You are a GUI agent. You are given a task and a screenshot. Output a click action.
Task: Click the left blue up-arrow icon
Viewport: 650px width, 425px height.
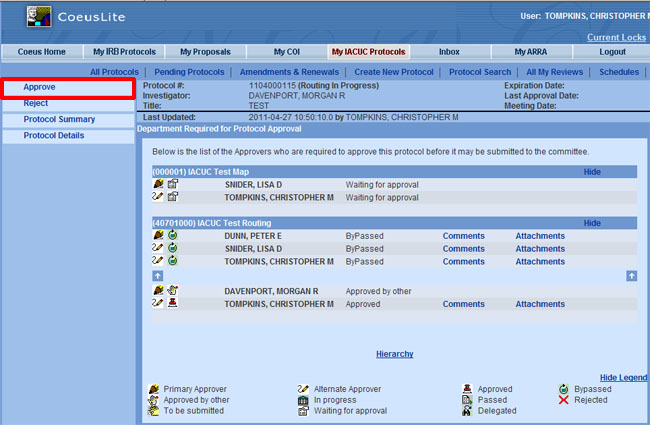pyautogui.click(x=157, y=275)
